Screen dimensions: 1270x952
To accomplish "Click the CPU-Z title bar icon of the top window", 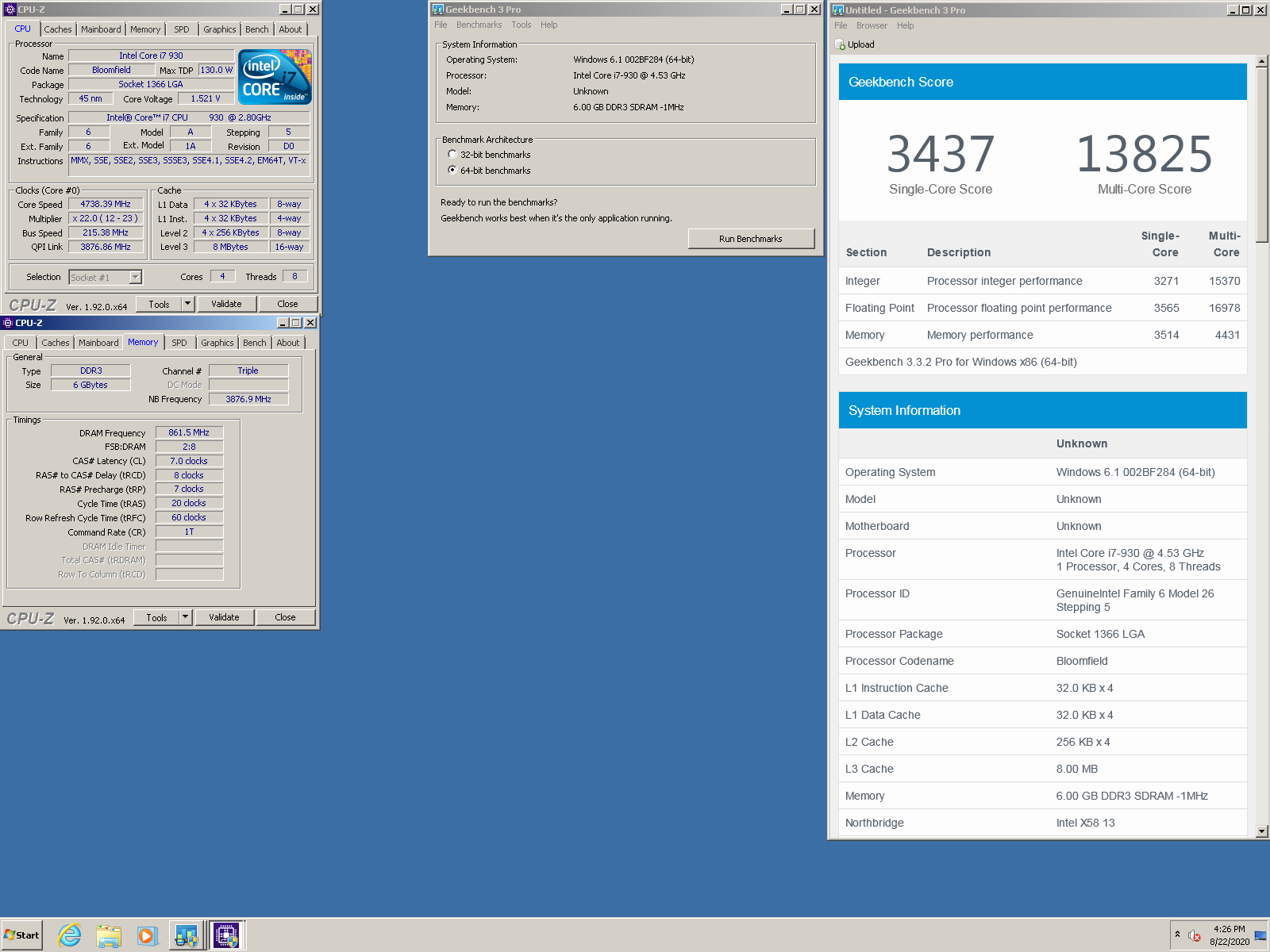I will point(10,10).
